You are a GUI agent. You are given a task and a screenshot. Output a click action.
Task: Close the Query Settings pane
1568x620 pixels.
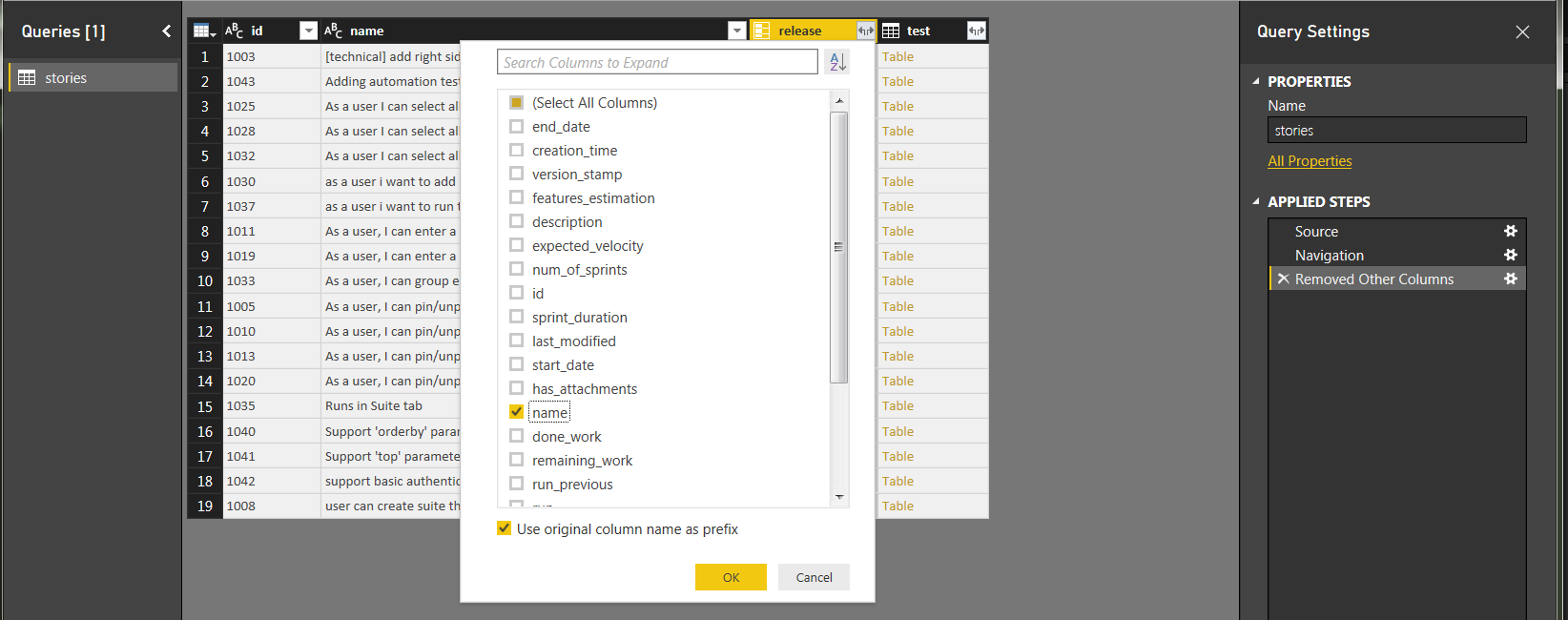coord(1522,31)
